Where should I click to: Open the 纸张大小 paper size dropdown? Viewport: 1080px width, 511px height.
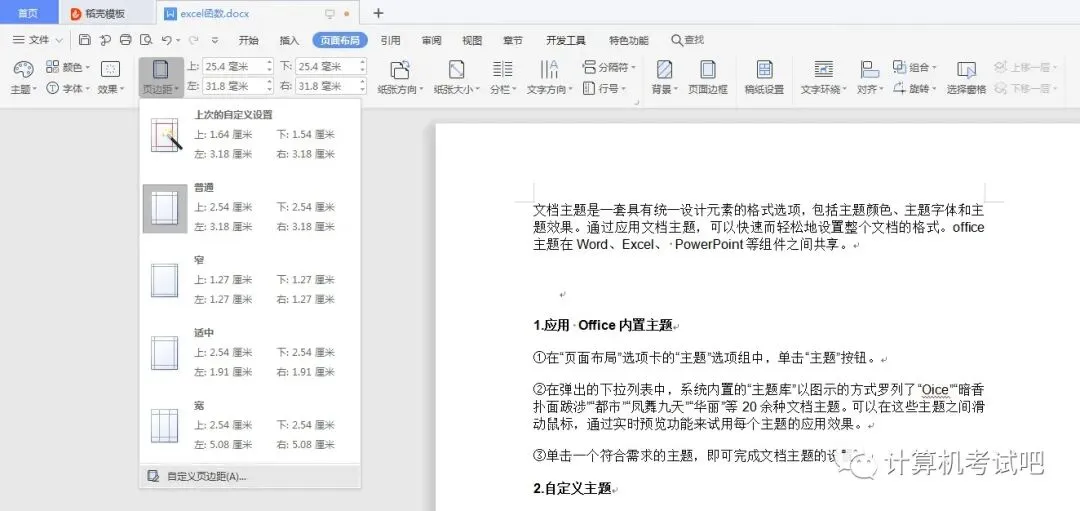tap(456, 76)
